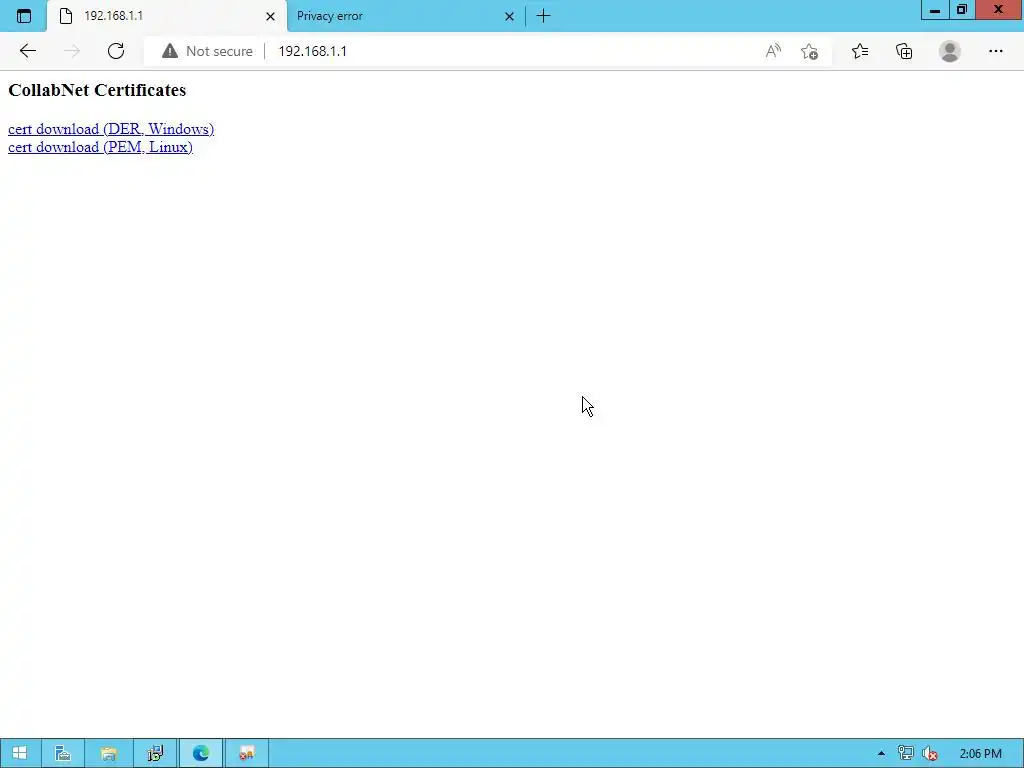Click the muted volume tray icon
The image size is (1024, 768).
929,754
